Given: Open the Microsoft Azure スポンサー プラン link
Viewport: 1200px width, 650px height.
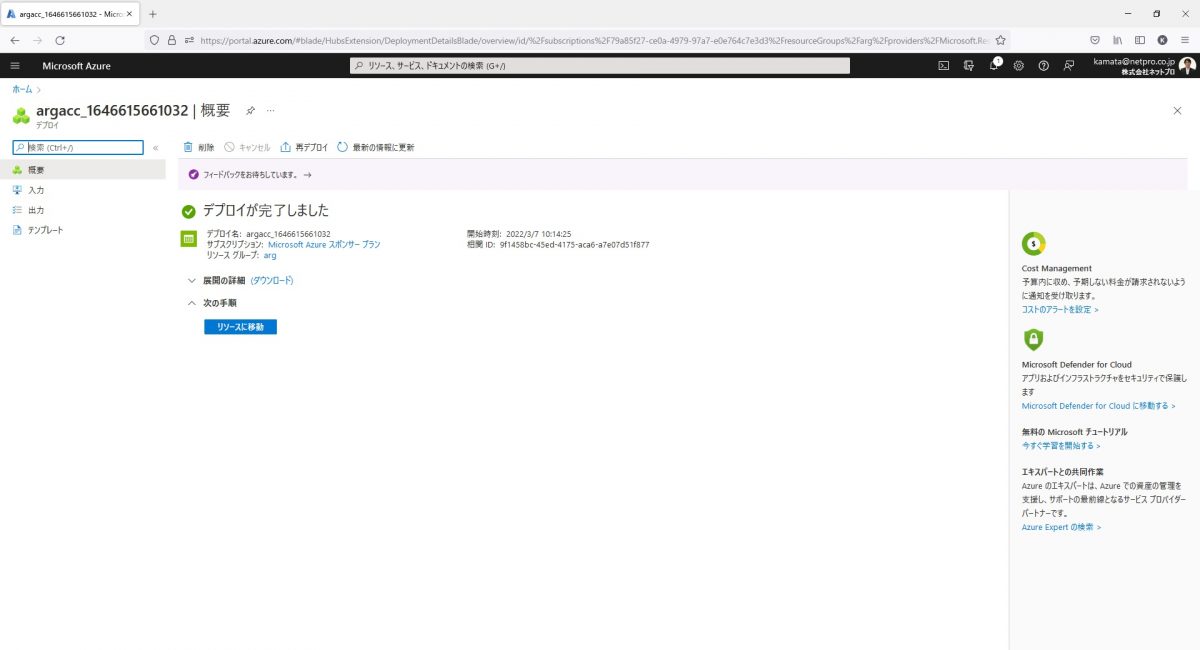Looking at the screenshot, I should point(324,244).
